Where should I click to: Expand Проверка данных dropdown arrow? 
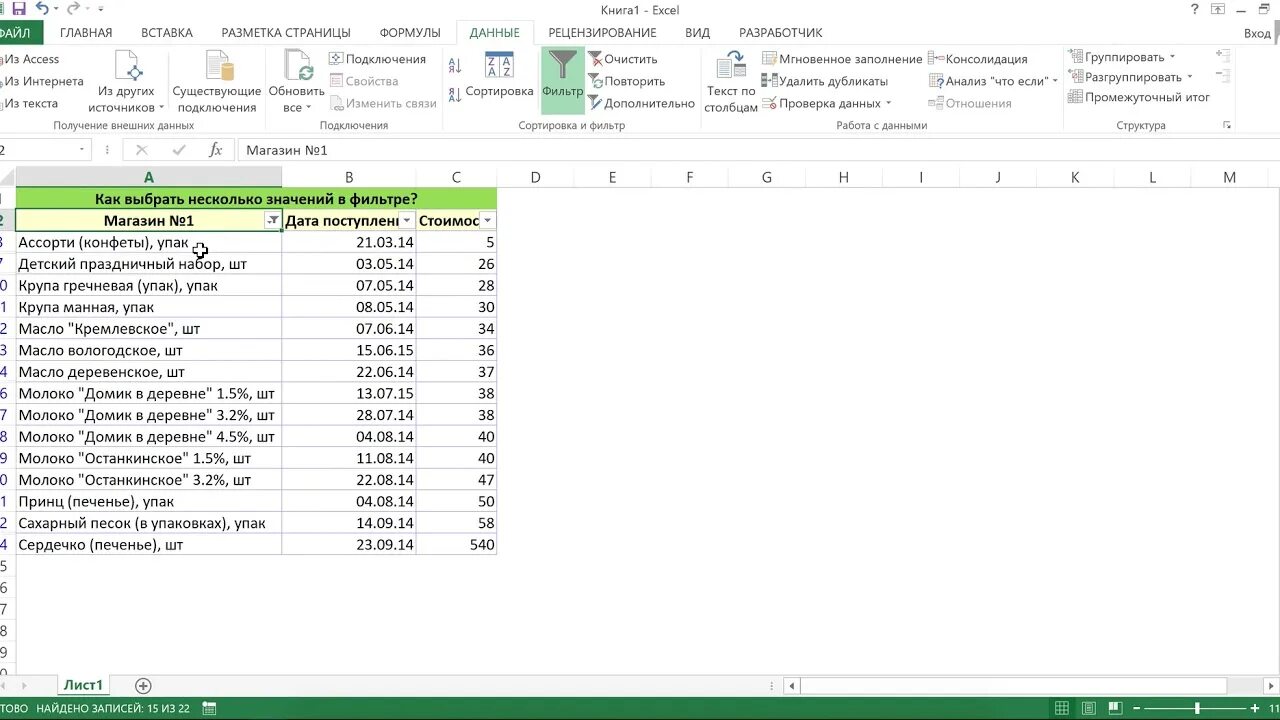[888, 103]
